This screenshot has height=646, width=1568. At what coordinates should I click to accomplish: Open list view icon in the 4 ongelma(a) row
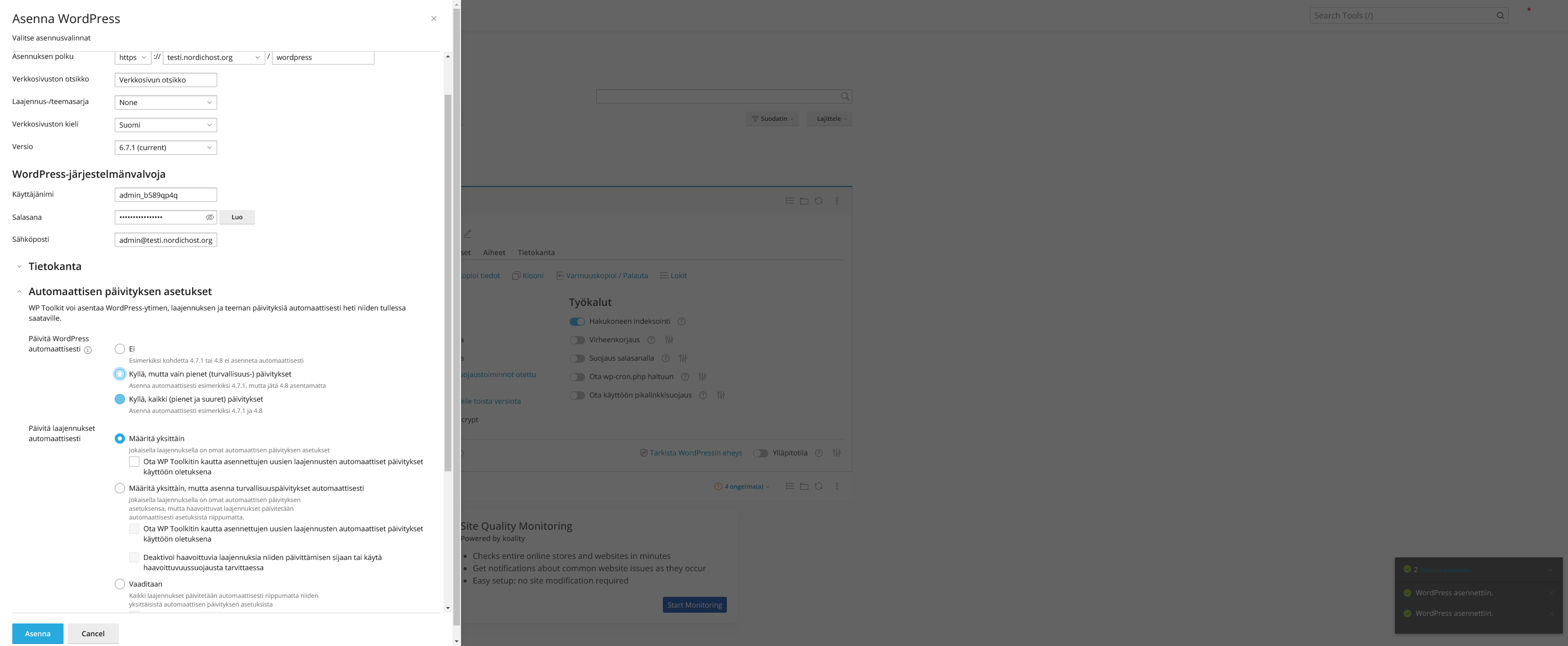pos(789,487)
